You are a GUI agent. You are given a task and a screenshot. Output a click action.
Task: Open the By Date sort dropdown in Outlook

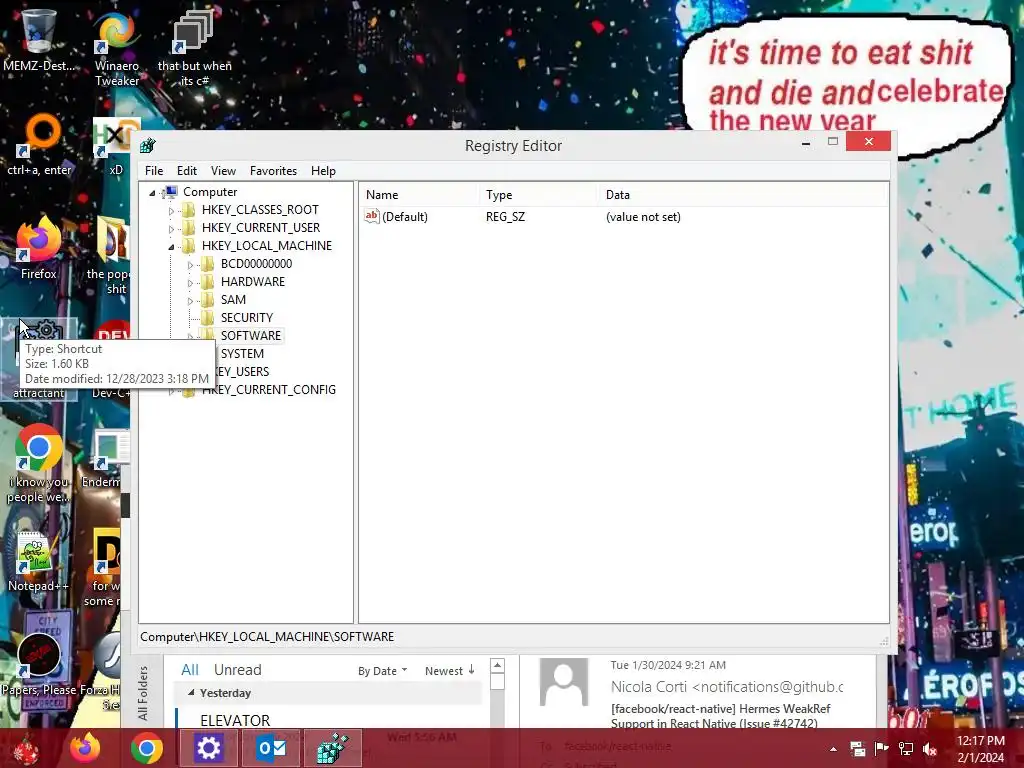pyautogui.click(x=383, y=671)
